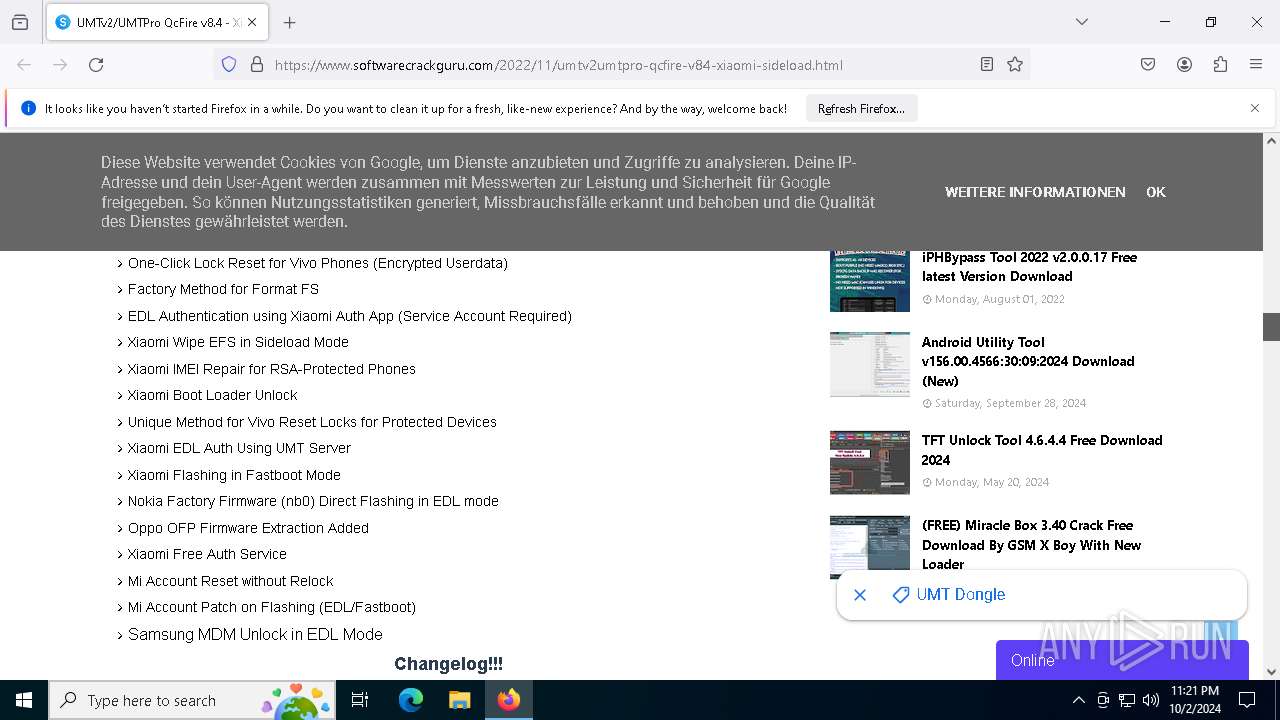Close the UMT Dongle popup

point(860,595)
